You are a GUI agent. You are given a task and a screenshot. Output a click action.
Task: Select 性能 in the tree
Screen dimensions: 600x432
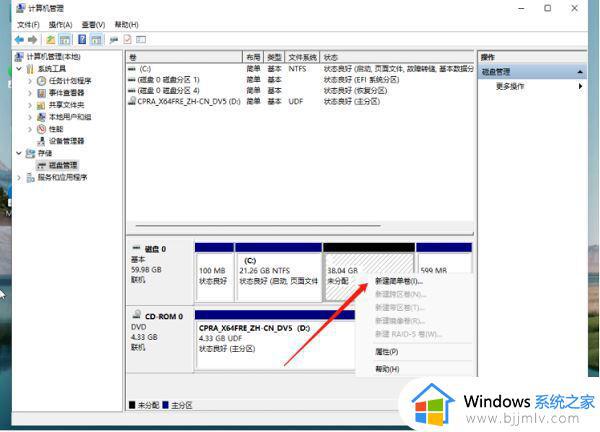pos(56,129)
